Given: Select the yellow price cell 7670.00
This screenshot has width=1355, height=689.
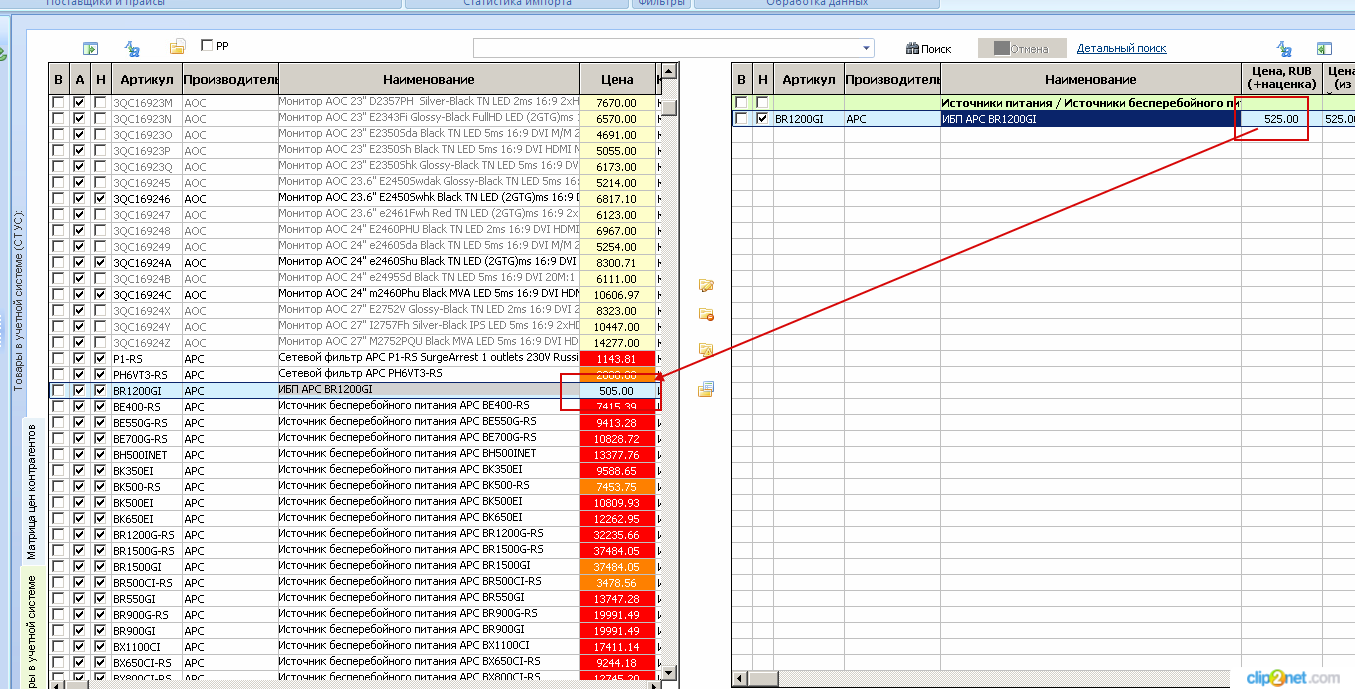Looking at the screenshot, I should pyautogui.click(x=617, y=103).
